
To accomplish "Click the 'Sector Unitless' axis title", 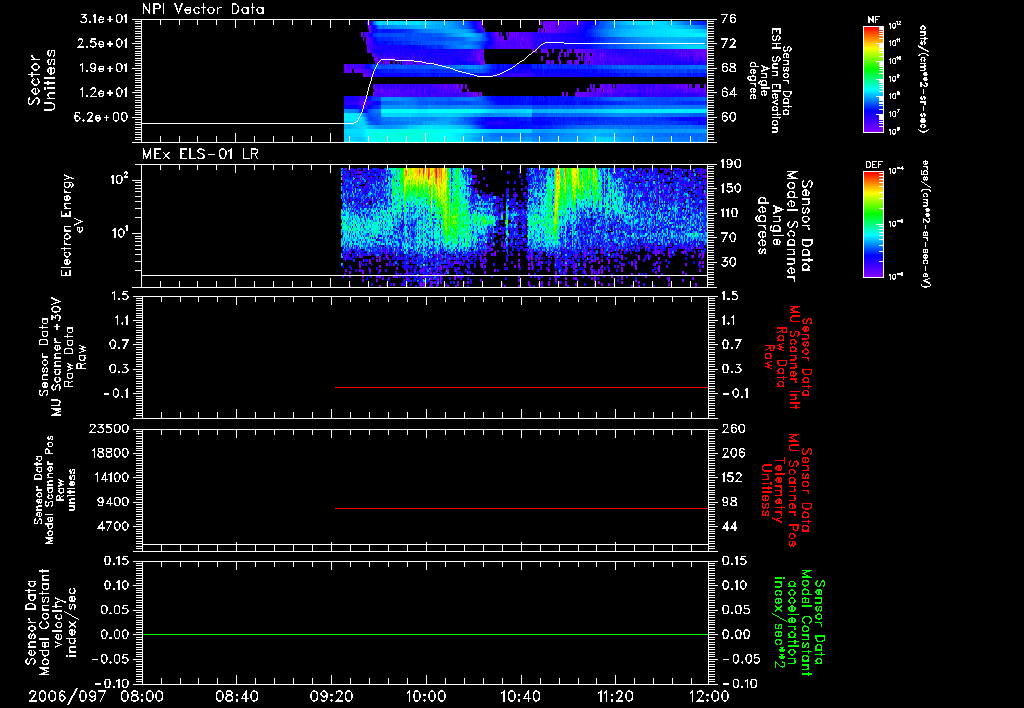I will pyautogui.click(x=42, y=80).
